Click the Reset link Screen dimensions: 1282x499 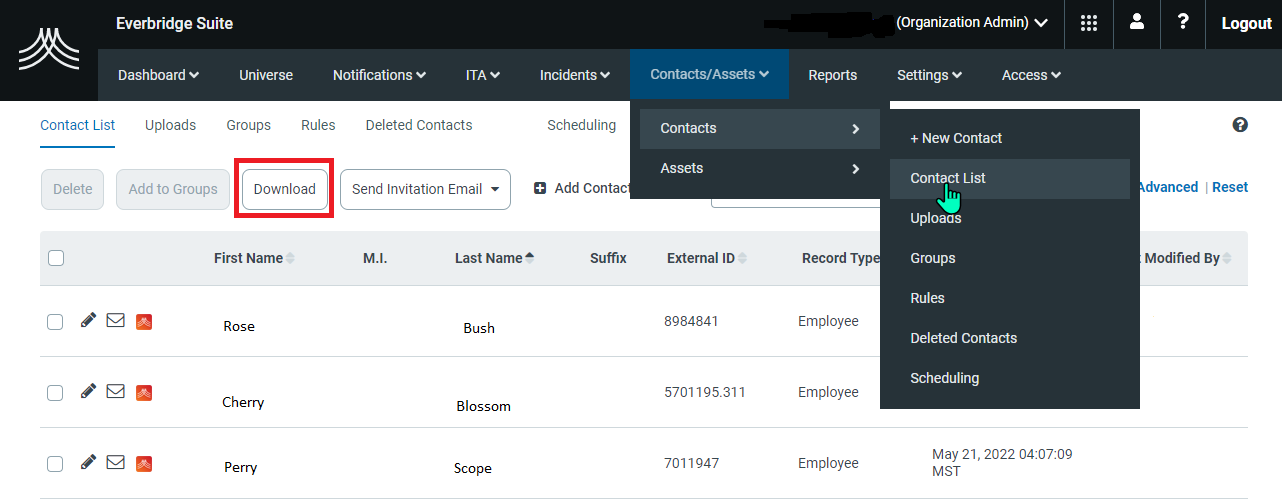pos(1230,187)
